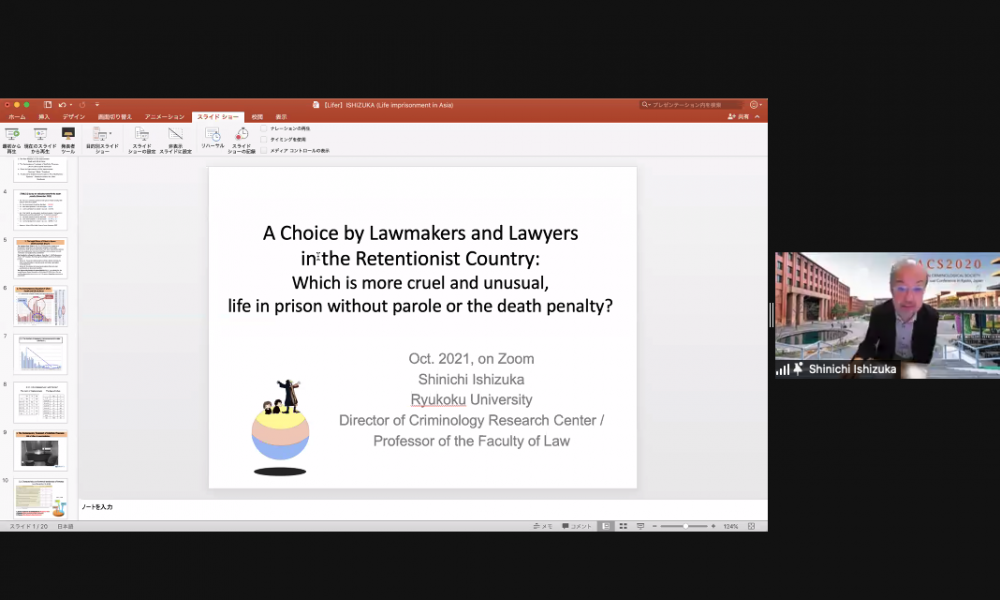1000x600 pixels.
Task: Open the View (表示) tab
Action: 281,117
